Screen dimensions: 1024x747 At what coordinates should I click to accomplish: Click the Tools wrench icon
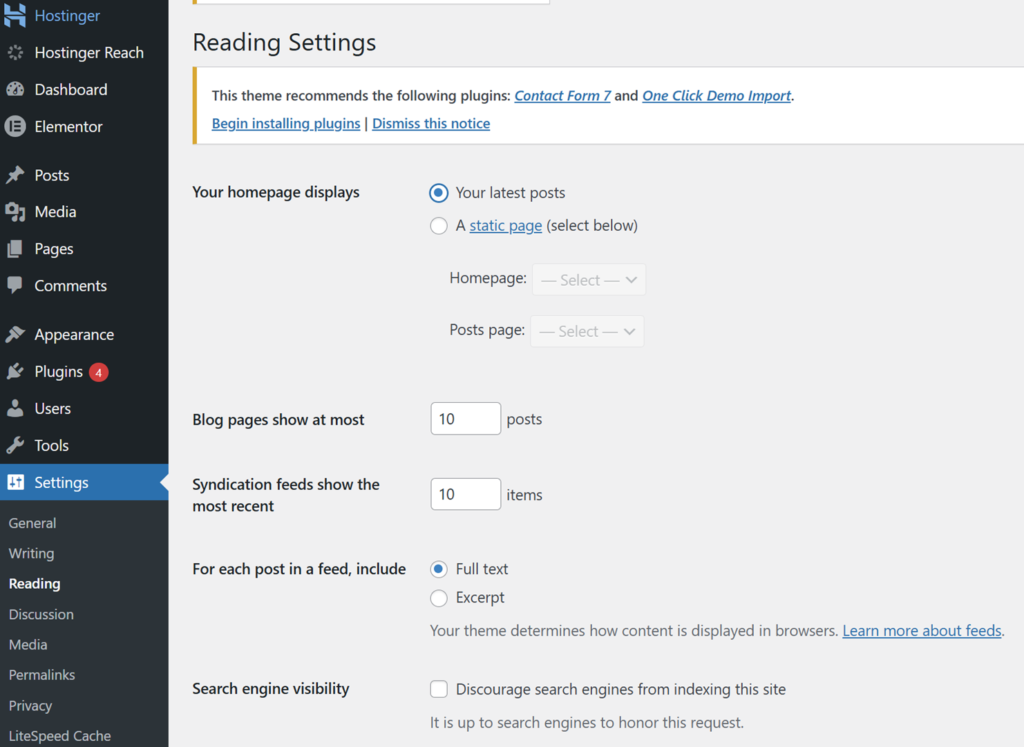pyautogui.click(x=15, y=445)
